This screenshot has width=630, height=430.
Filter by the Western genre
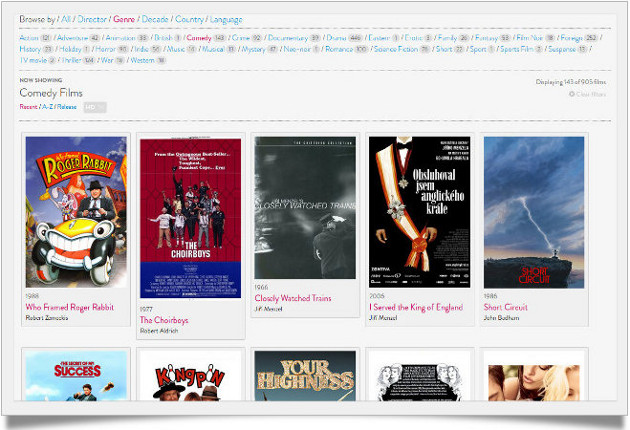(142, 60)
